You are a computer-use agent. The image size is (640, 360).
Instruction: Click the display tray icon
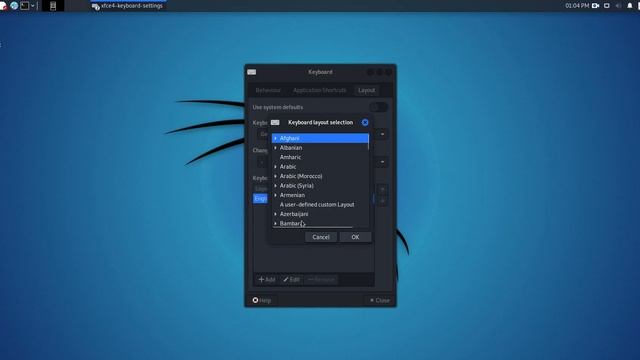pyautogui.click(x=607, y=6)
